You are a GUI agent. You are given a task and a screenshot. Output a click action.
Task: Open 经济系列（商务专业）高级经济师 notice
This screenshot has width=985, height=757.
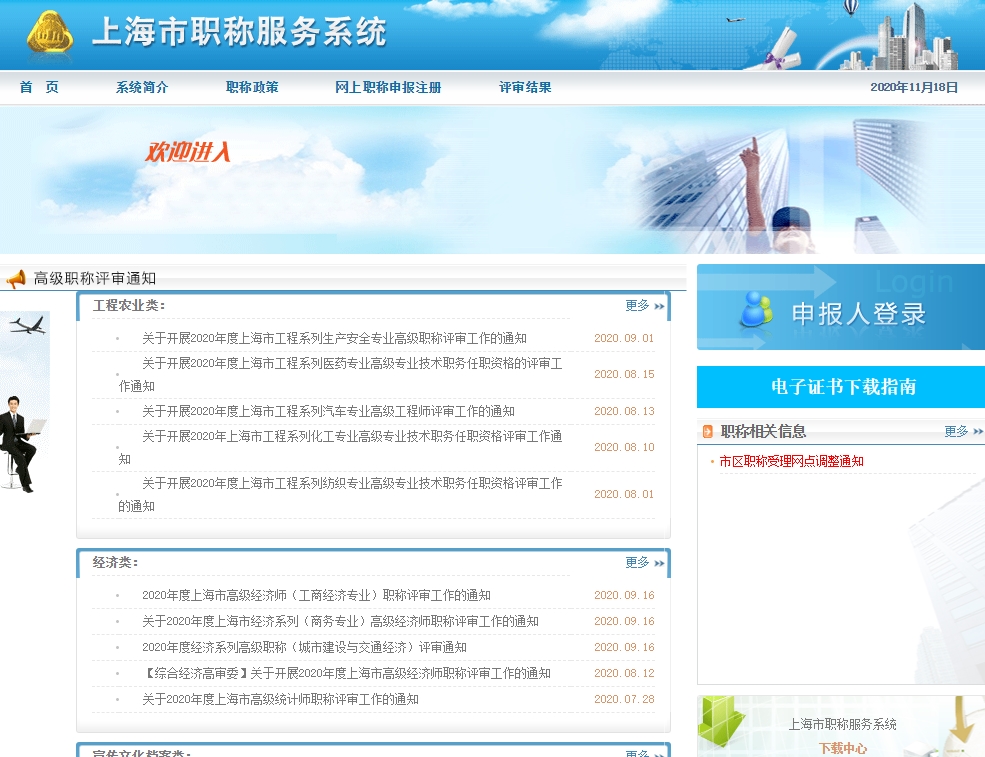(x=340, y=621)
